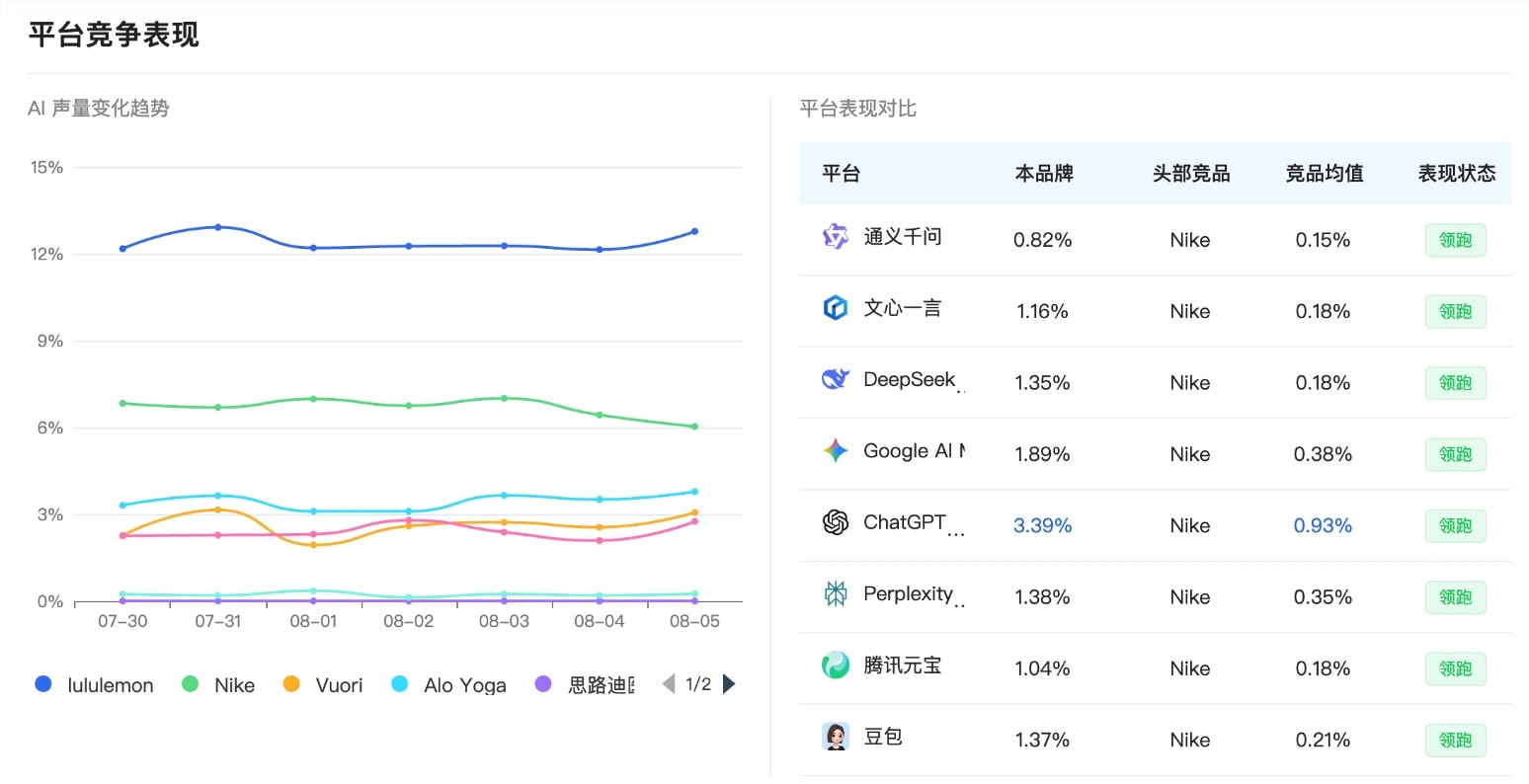
Task: Click the 平台 column header
Action: 841,174
